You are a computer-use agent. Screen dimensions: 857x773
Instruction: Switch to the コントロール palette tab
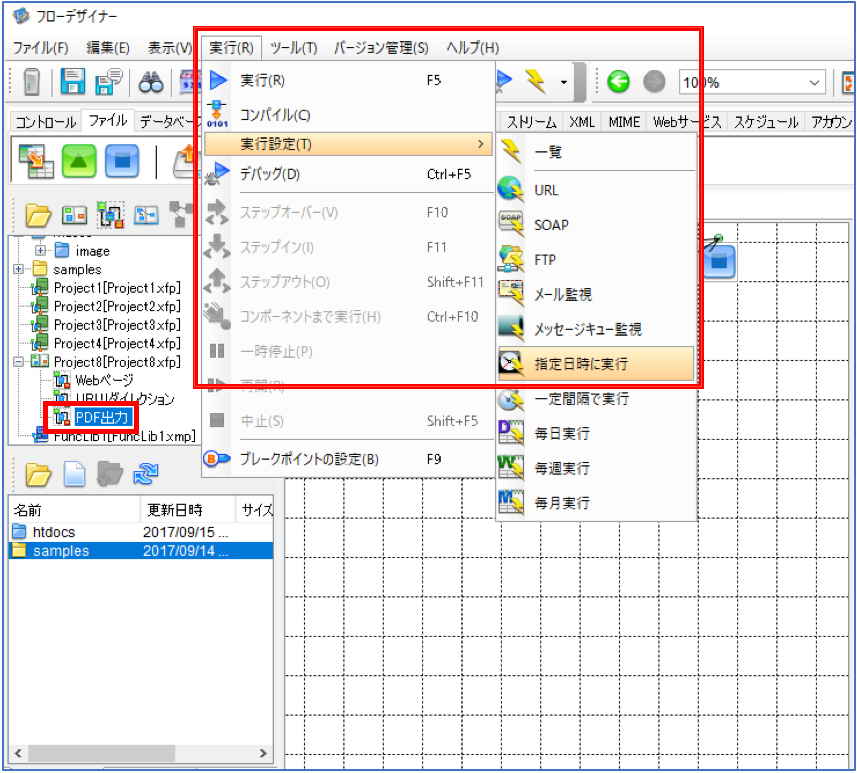(45, 121)
